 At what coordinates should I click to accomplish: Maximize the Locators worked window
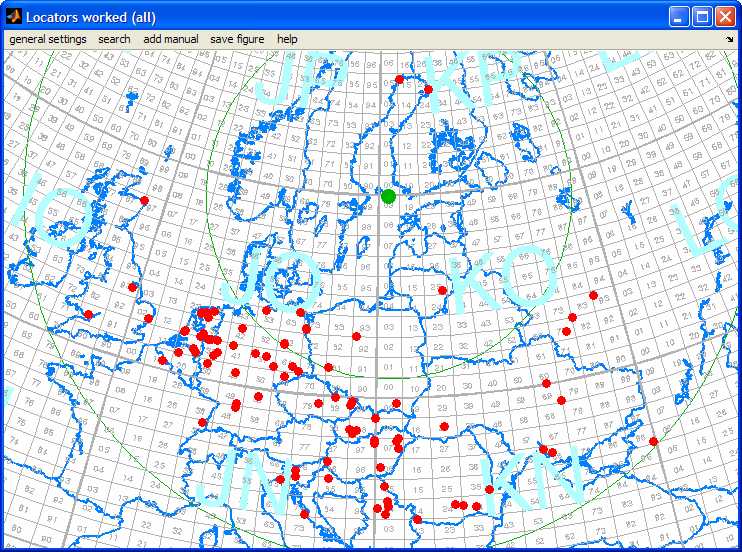click(702, 17)
